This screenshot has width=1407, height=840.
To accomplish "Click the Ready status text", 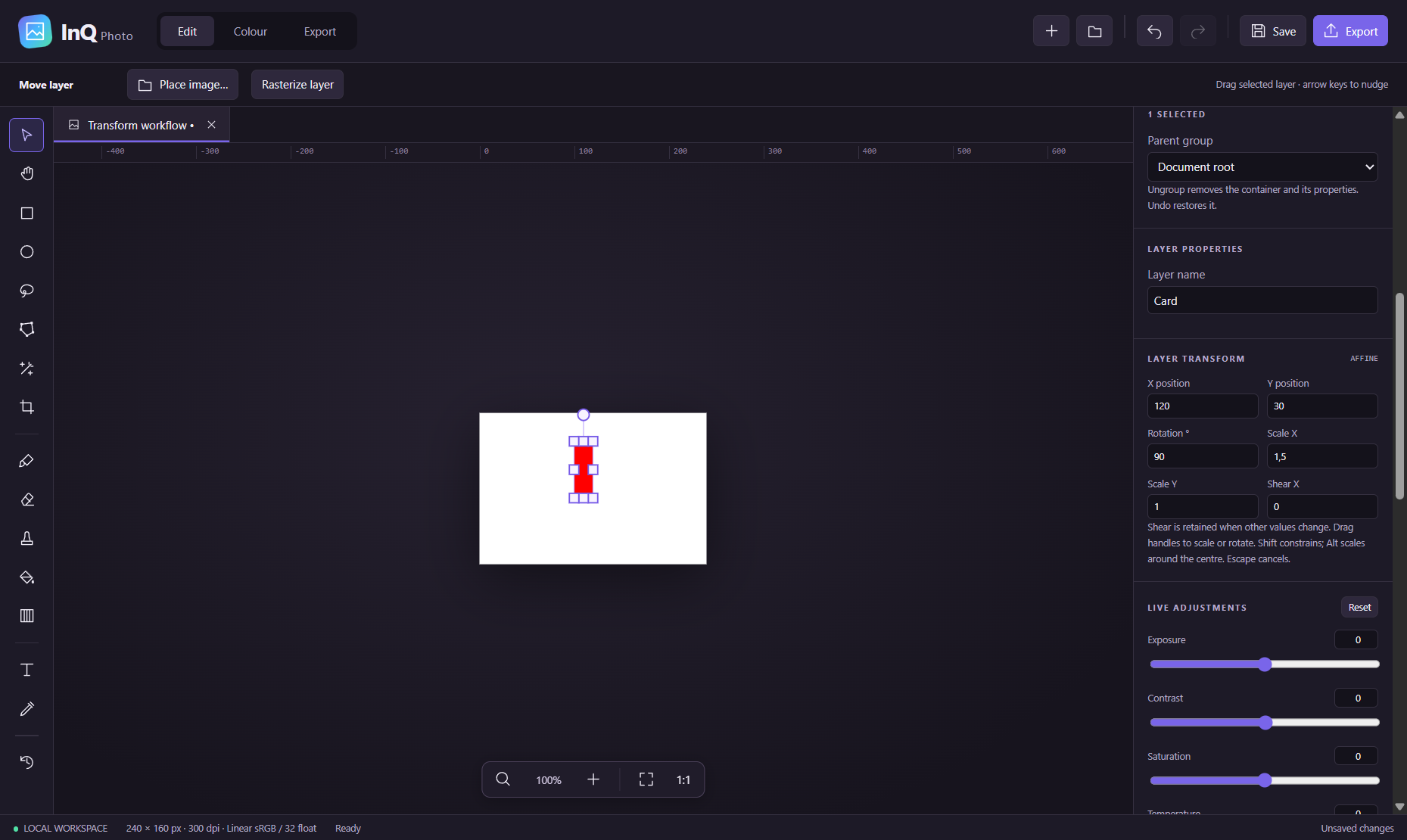I will pos(348,828).
